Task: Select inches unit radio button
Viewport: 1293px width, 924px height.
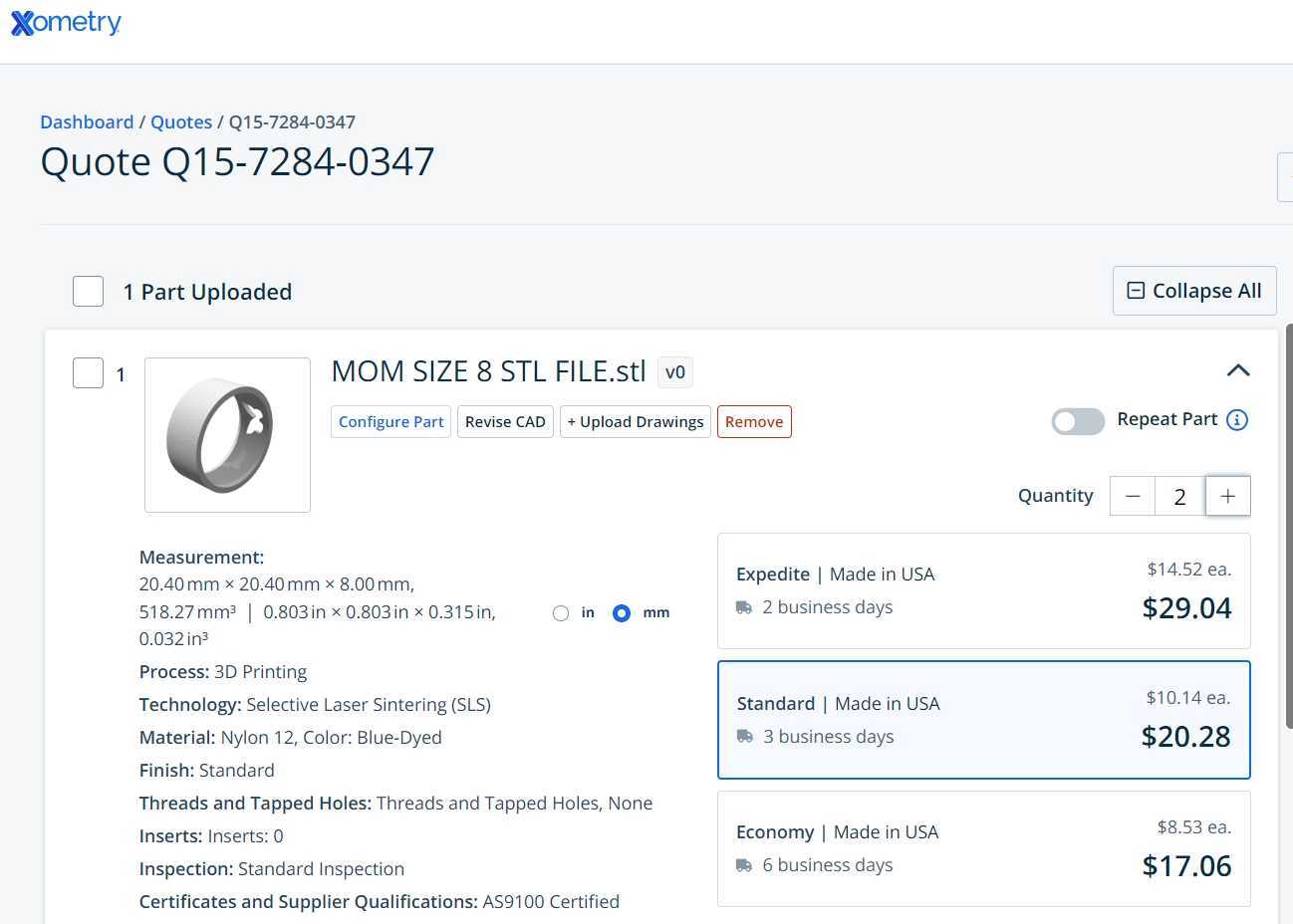Action: [x=561, y=613]
